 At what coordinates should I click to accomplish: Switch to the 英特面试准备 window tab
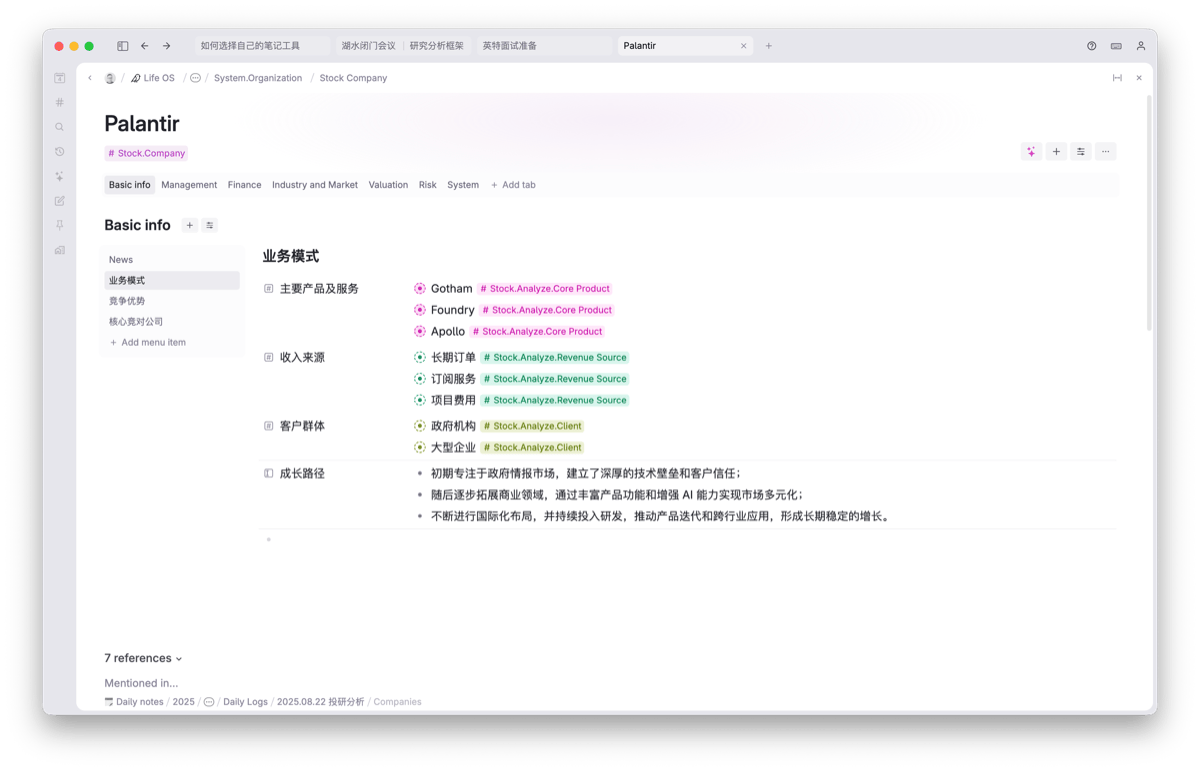(x=510, y=46)
